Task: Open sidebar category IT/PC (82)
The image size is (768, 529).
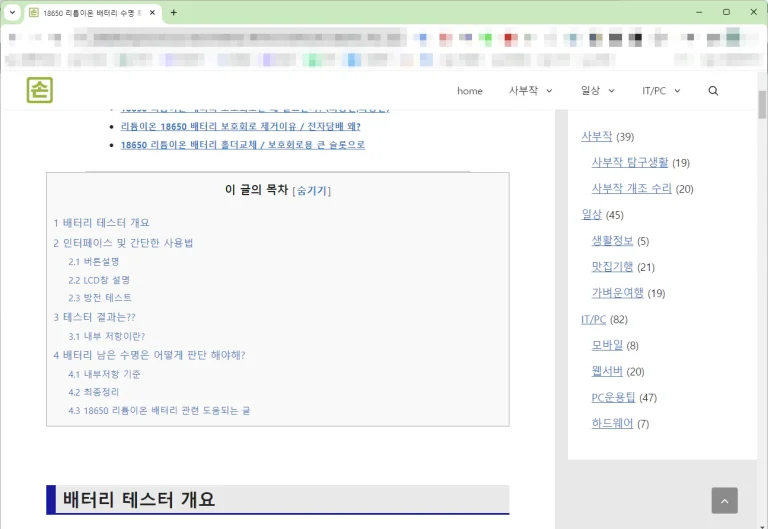Action: (594, 319)
